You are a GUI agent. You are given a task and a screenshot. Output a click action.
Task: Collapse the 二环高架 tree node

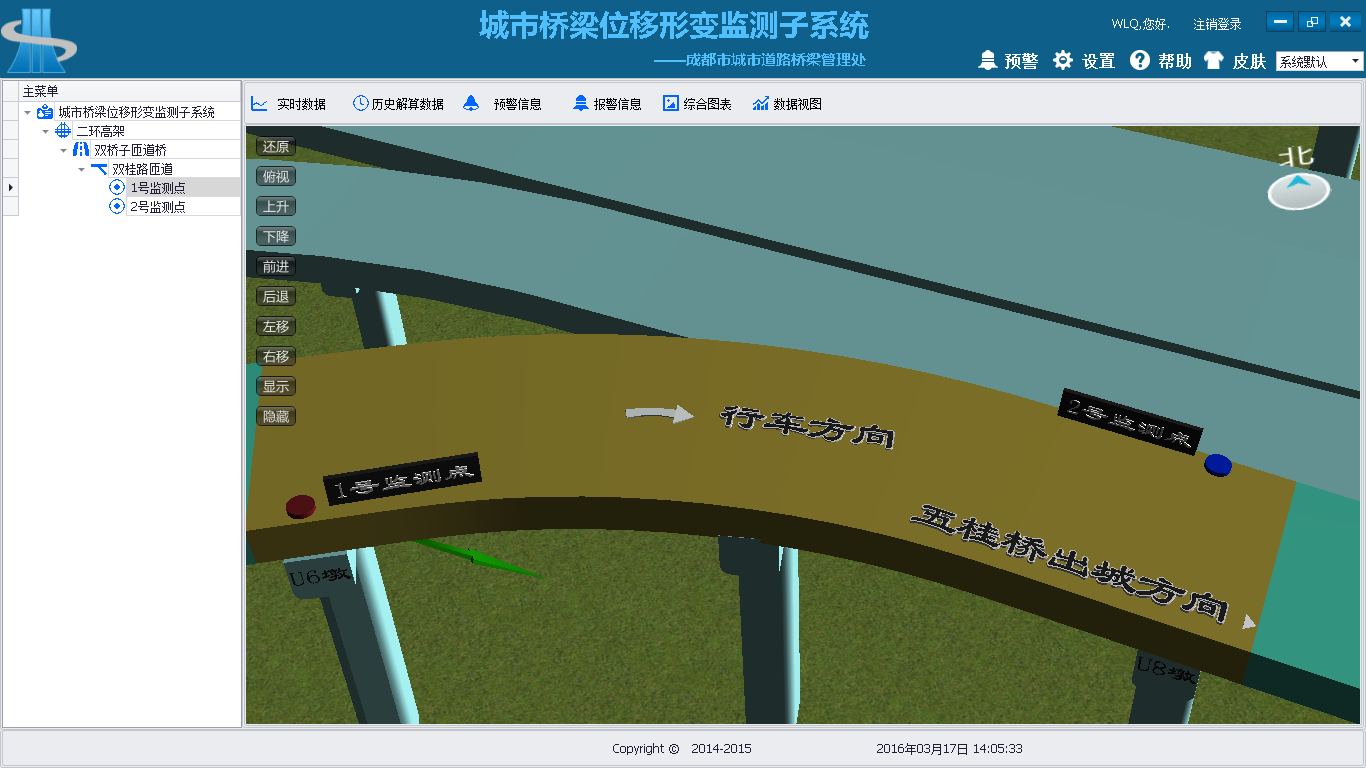(x=46, y=131)
